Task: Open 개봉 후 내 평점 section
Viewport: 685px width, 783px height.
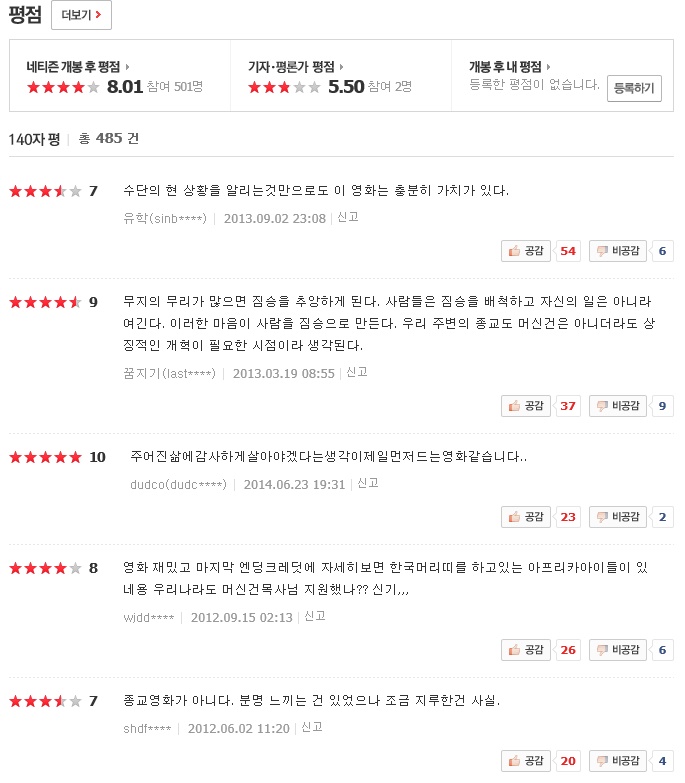Action: tap(509, 66)
